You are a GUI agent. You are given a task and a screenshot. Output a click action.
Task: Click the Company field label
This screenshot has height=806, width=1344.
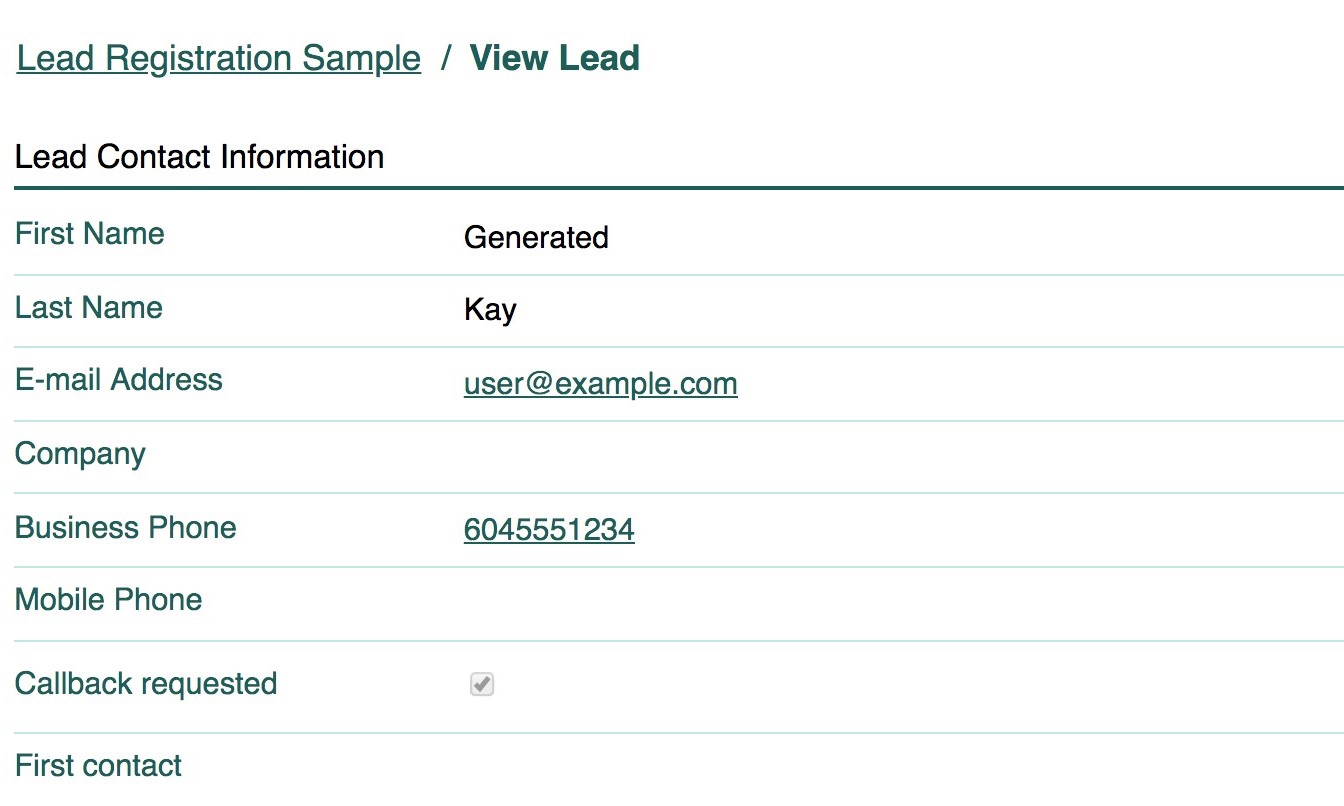point(80,454)
